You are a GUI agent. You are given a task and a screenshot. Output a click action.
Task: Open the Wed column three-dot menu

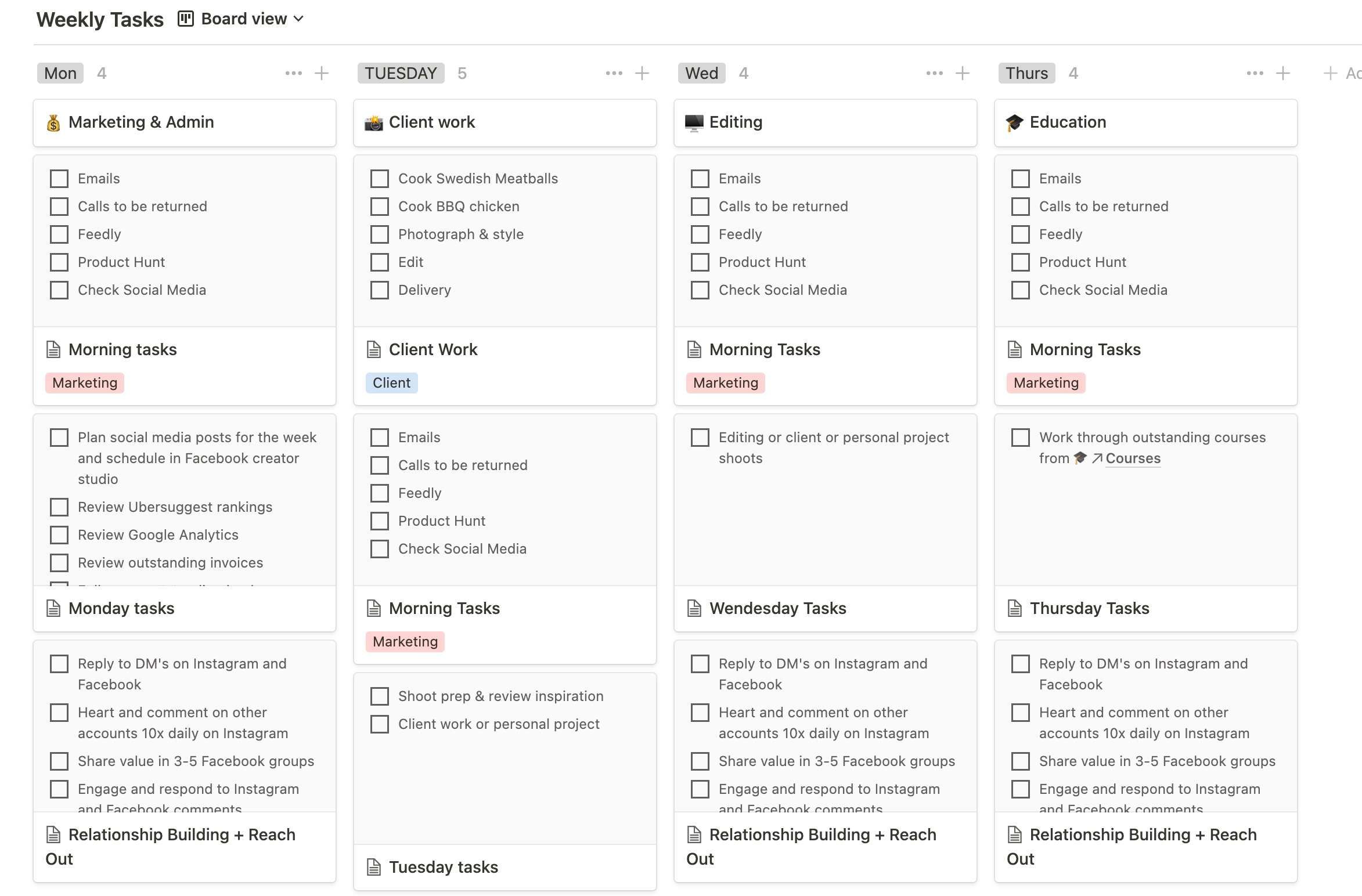934,73
